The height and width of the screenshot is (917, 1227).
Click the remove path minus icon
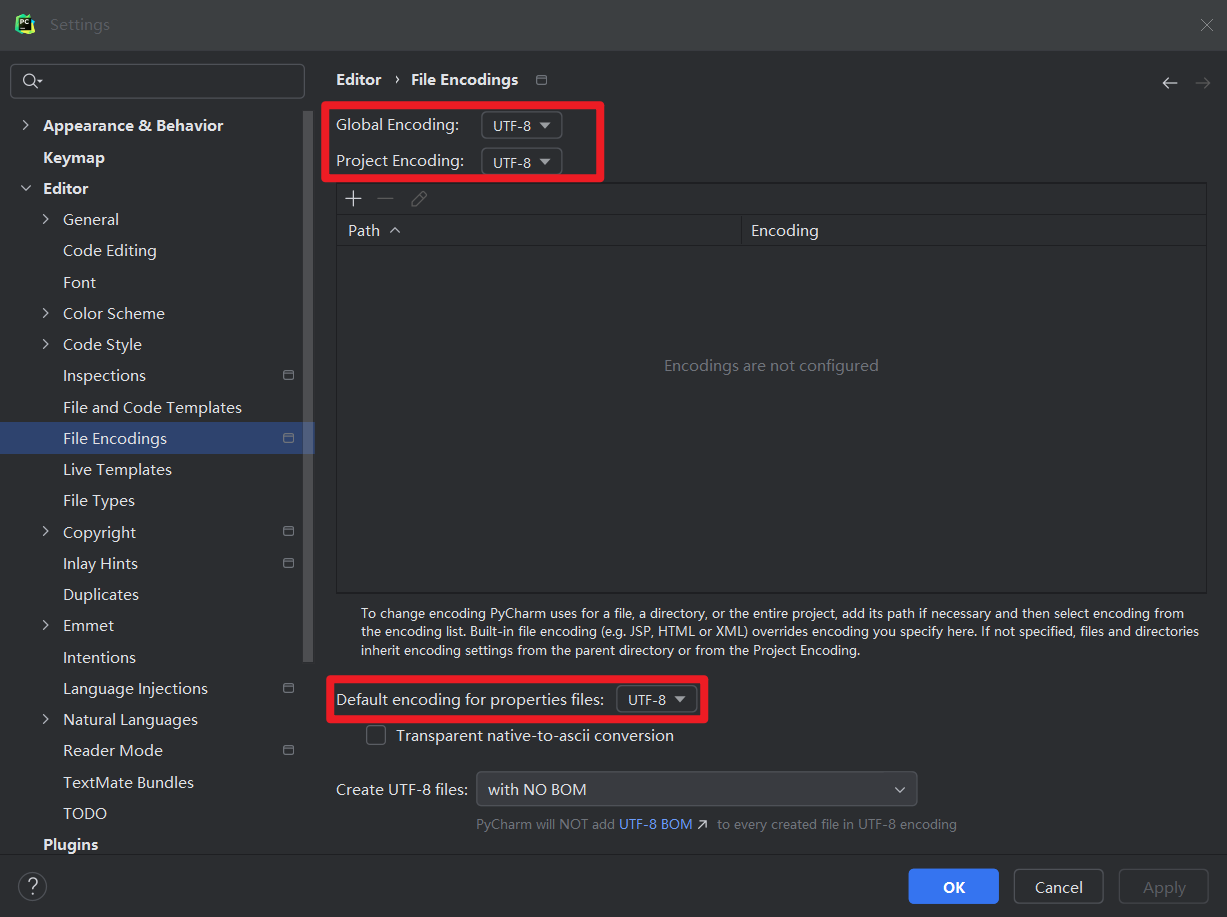pyautogui.click(x=385, y=199)
